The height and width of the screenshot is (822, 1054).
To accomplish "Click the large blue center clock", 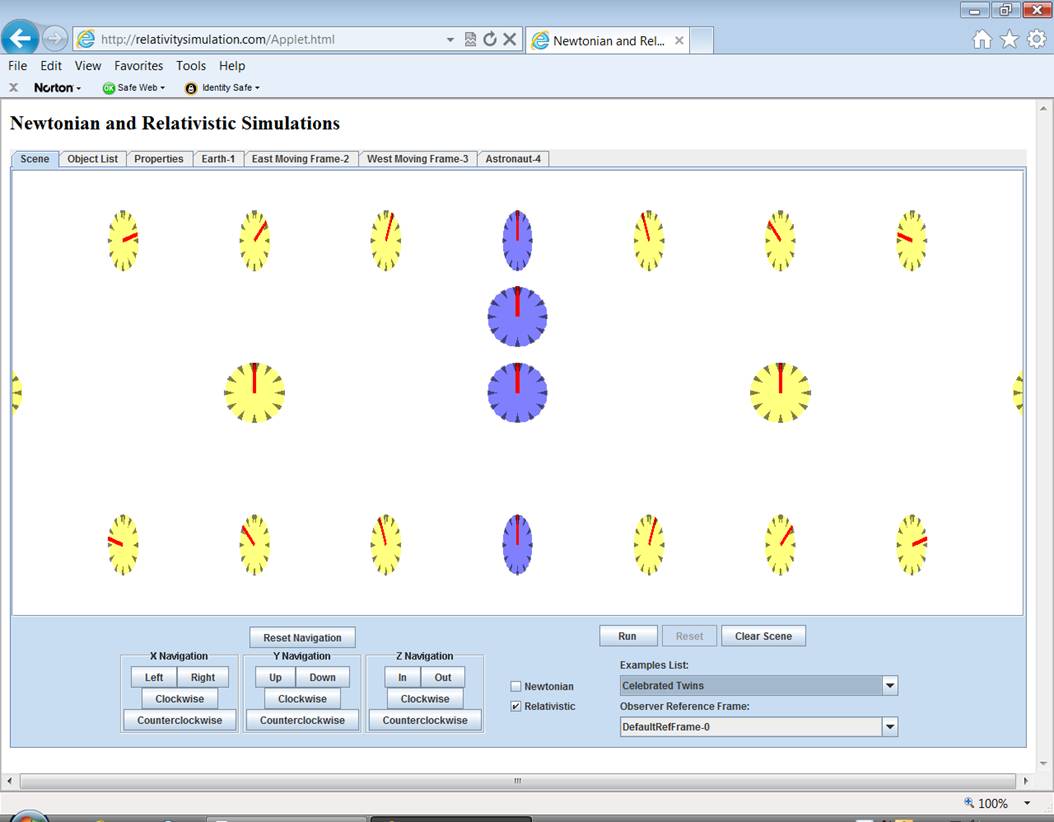I will coord(517,392).
